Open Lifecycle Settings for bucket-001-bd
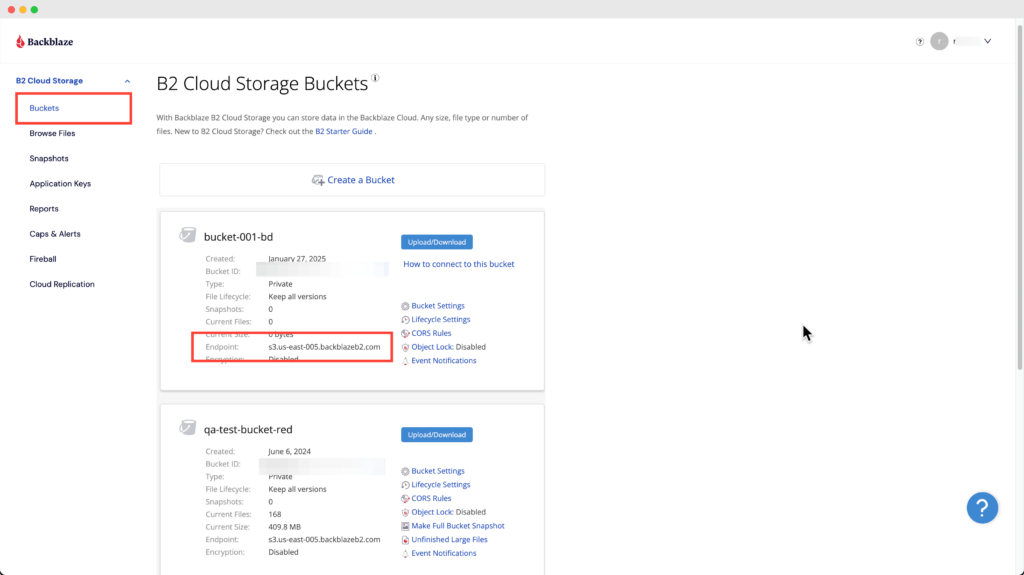 [x=440, y=320]
